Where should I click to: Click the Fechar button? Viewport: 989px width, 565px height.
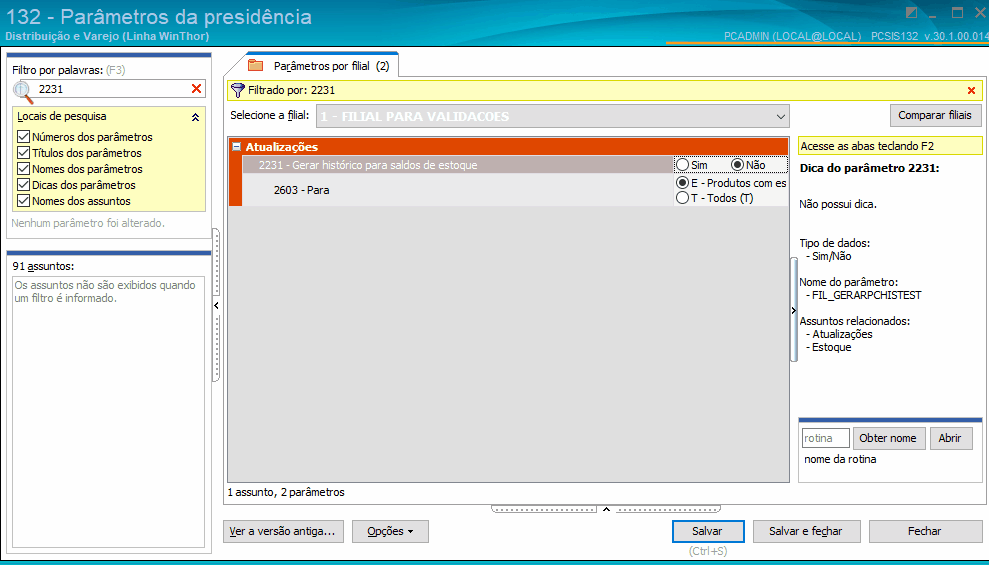(924, 531)
